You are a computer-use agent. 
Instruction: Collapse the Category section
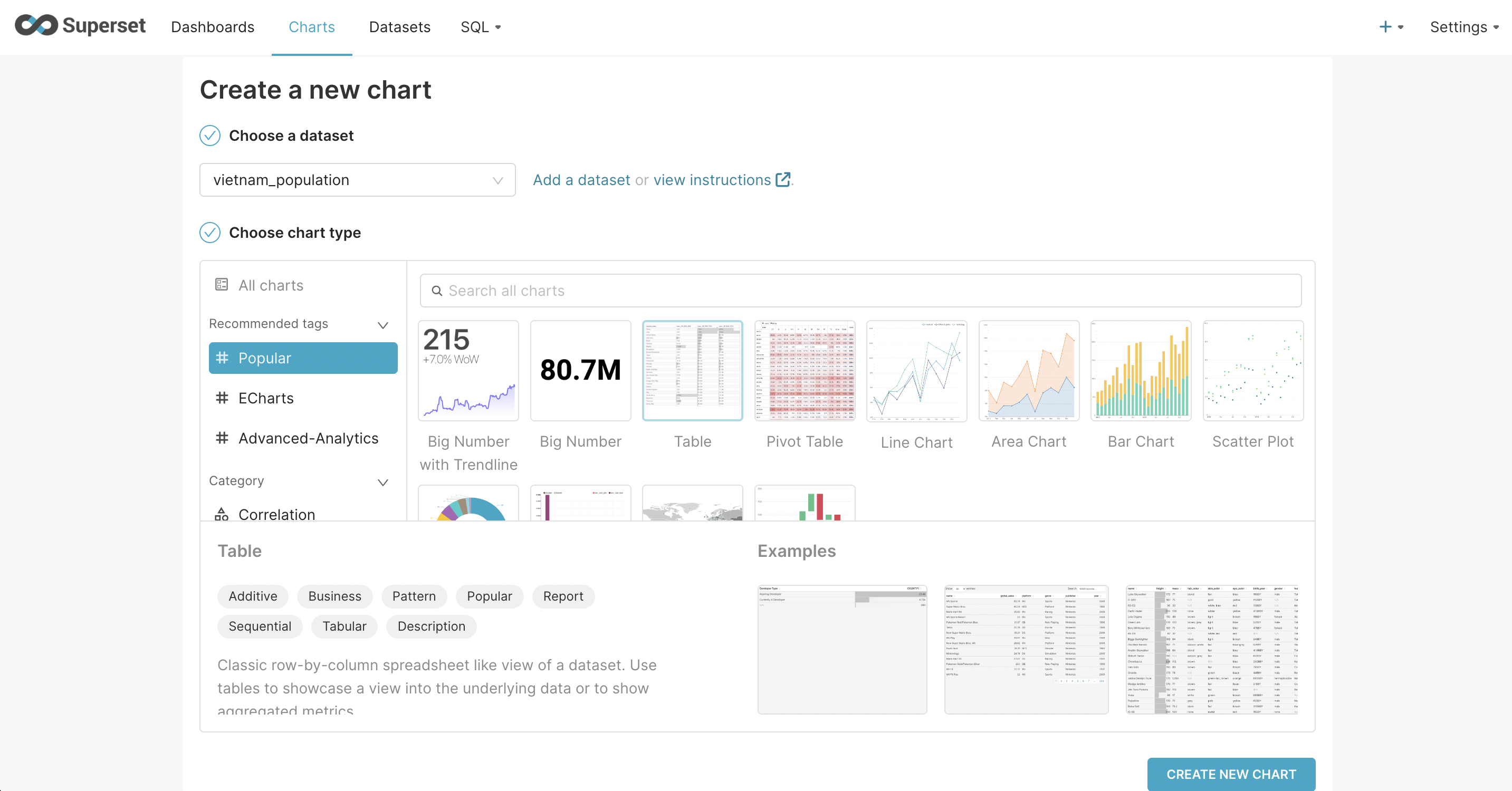coord(382,482)
